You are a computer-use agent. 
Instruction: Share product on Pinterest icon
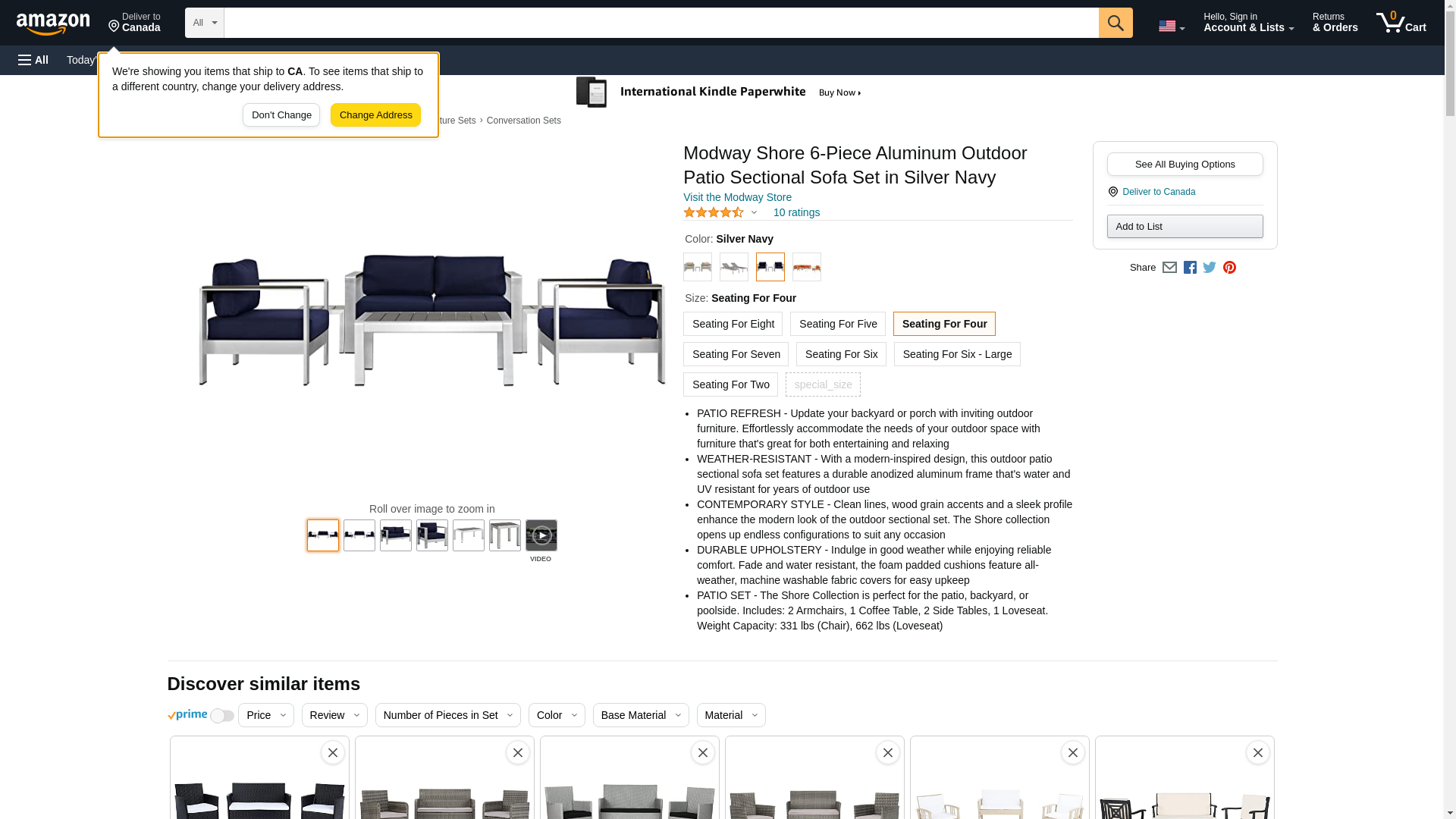click(x=1229, y=268)
